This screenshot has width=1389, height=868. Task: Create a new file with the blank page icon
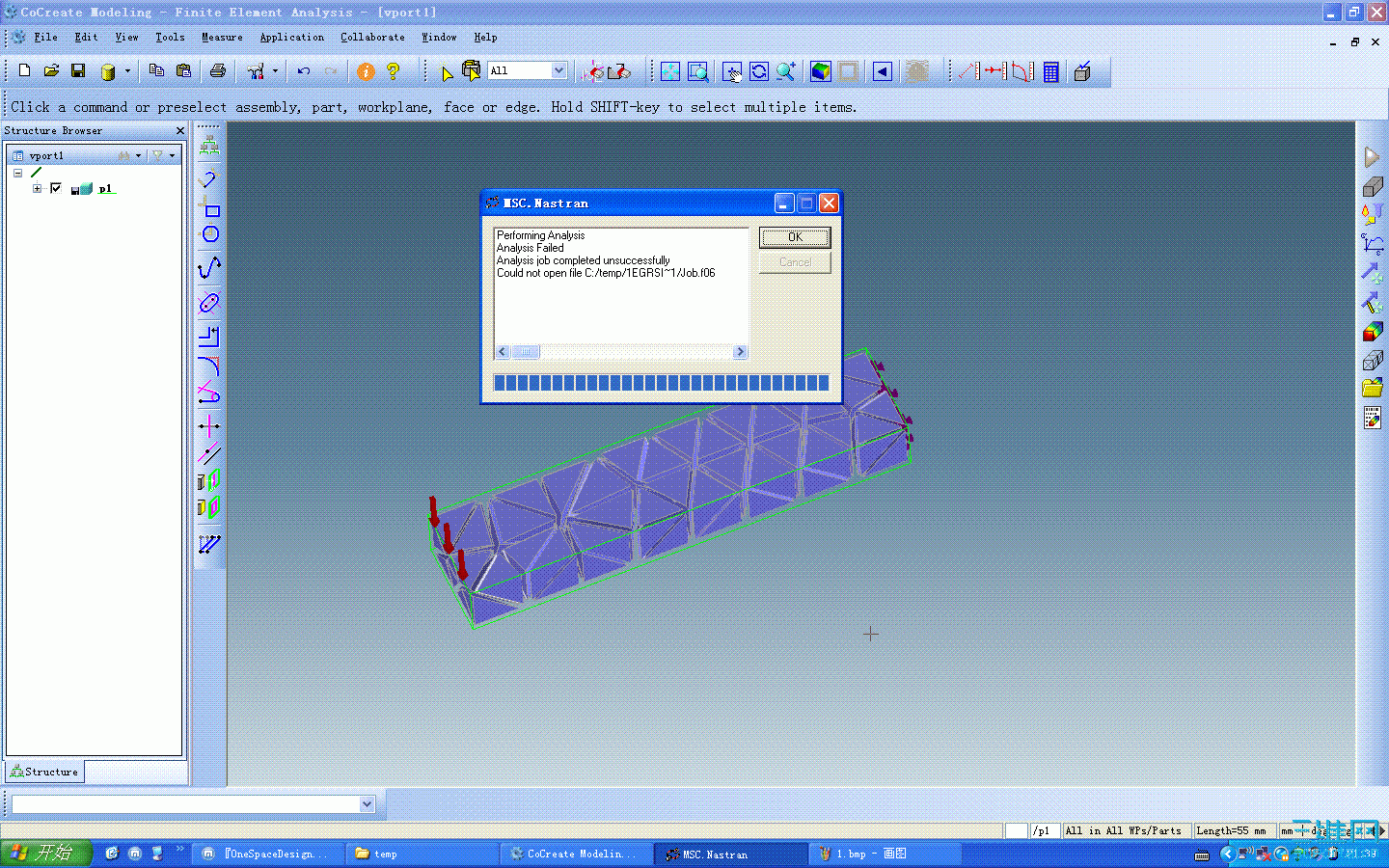pos(24,71)
